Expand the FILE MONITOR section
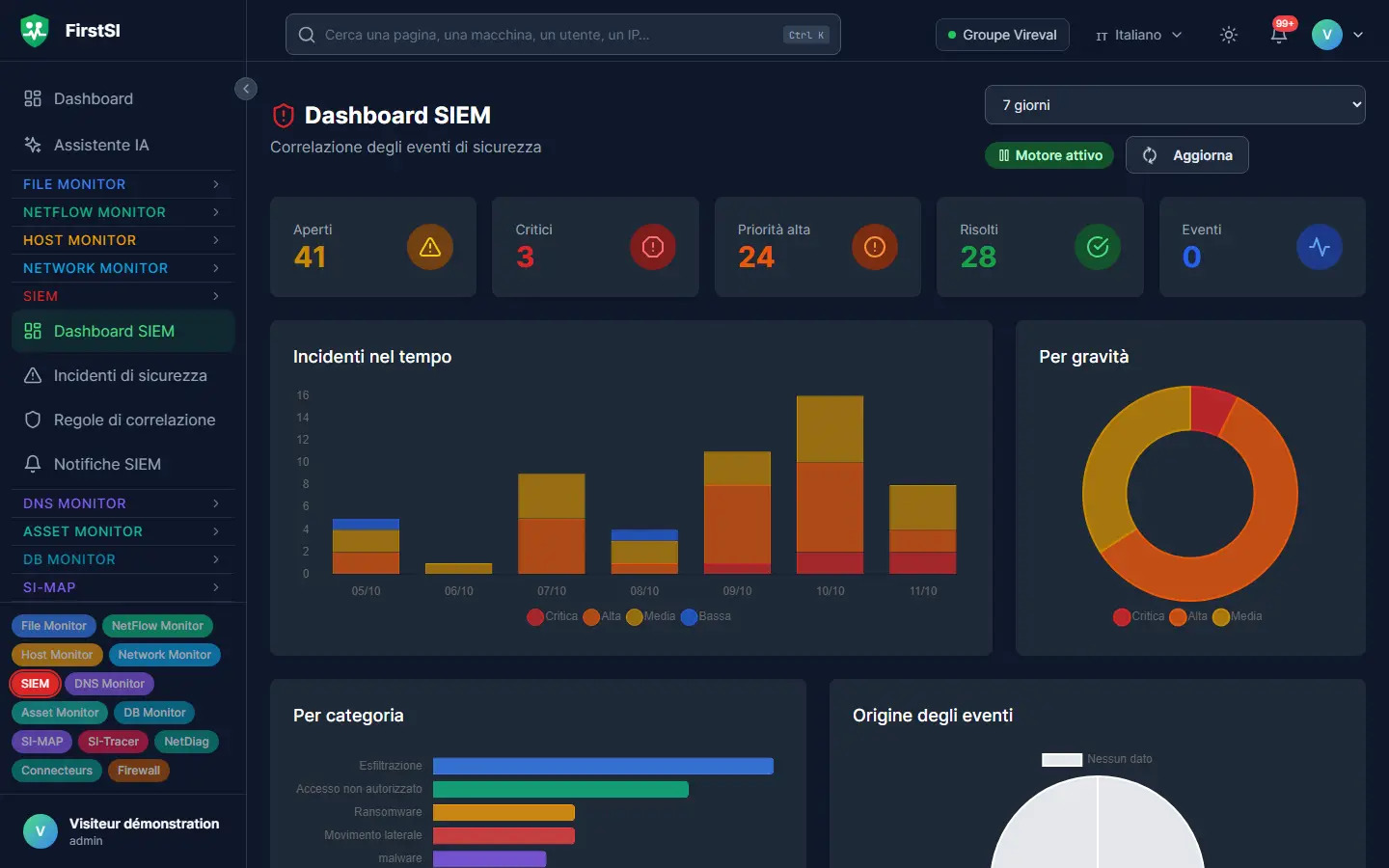The width and height of the screenshot is (1389, 868). (123, 184)
